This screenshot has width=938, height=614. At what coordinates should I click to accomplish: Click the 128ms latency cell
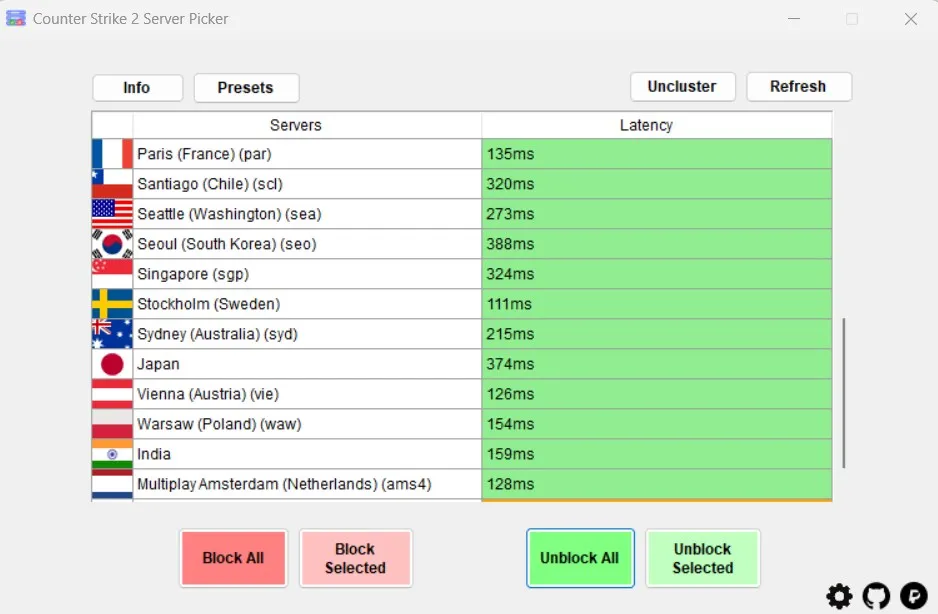[x=656, y=484]
